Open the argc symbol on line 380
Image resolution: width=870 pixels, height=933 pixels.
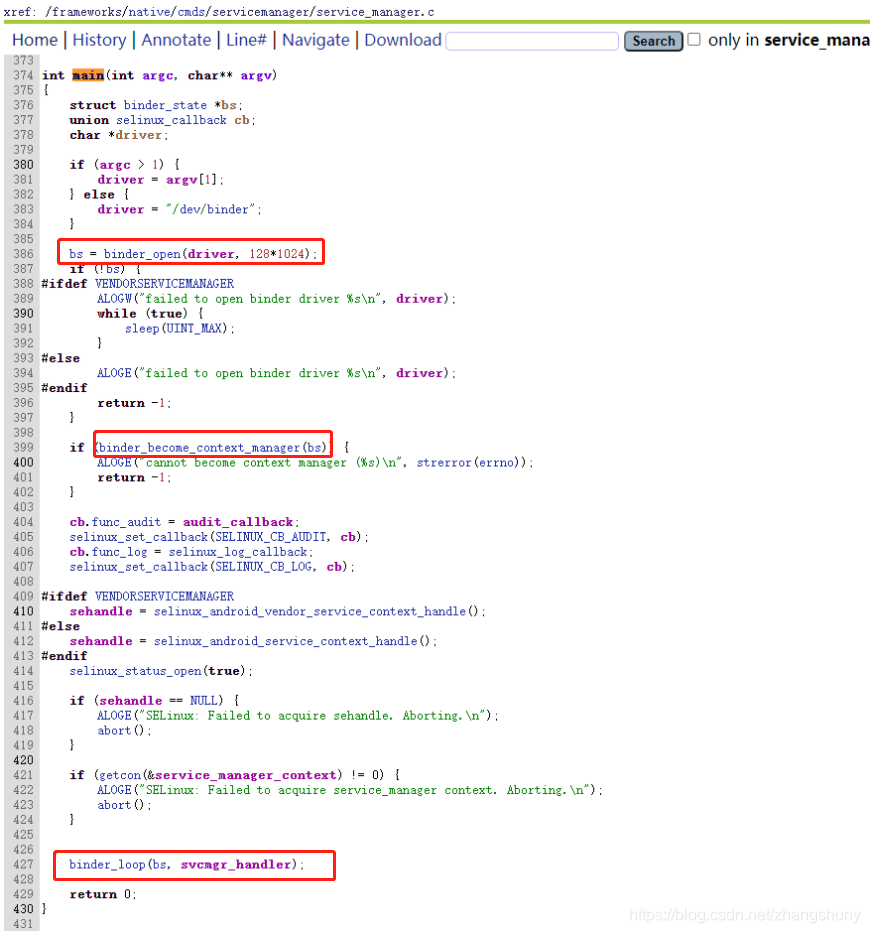pyautogui.click(x=115, y=165)
